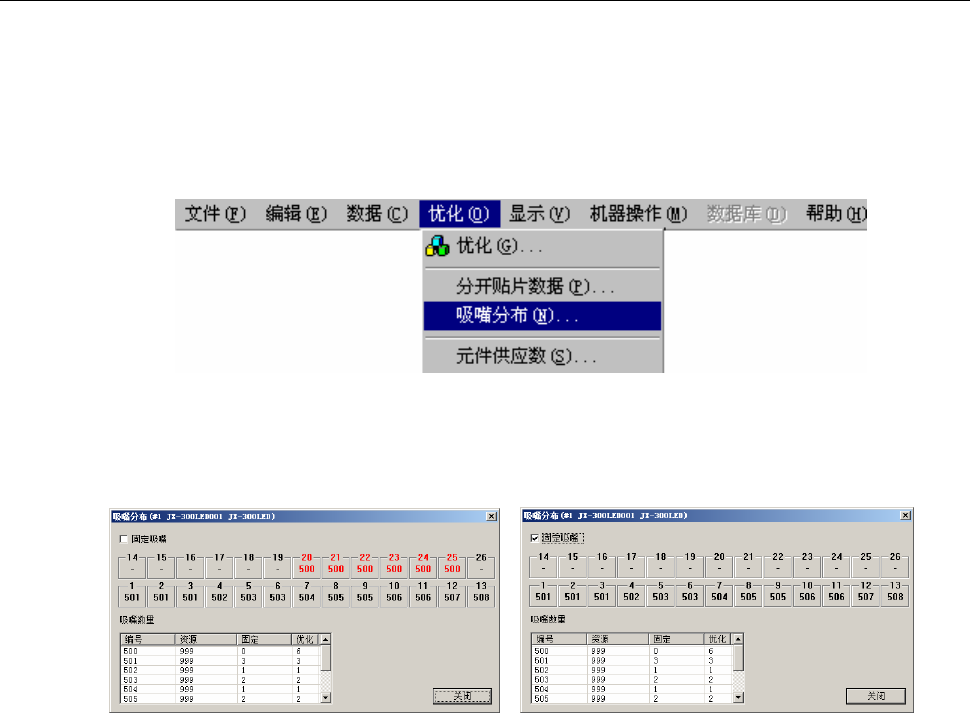Viewport: 970px width, 713px height.
Task: Click empty nozzle slot 26 in left dialog
Action: point(481,564)
